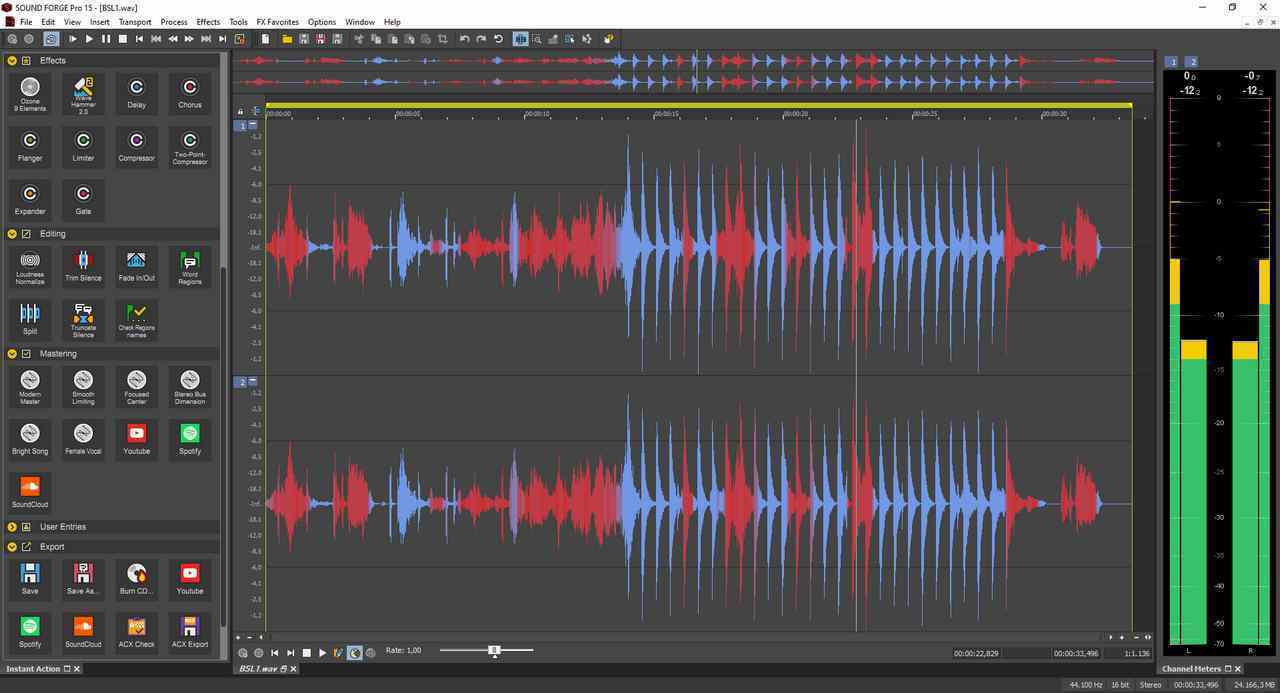Apply the Chorus effect
The width and height of the screenshot is (1280, 693).
[189, 93]
